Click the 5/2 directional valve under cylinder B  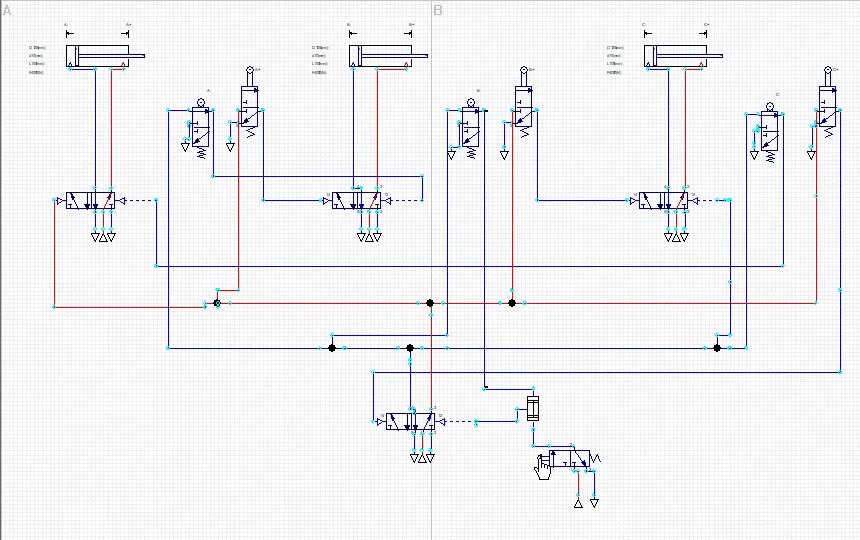[x=357, y=201]
